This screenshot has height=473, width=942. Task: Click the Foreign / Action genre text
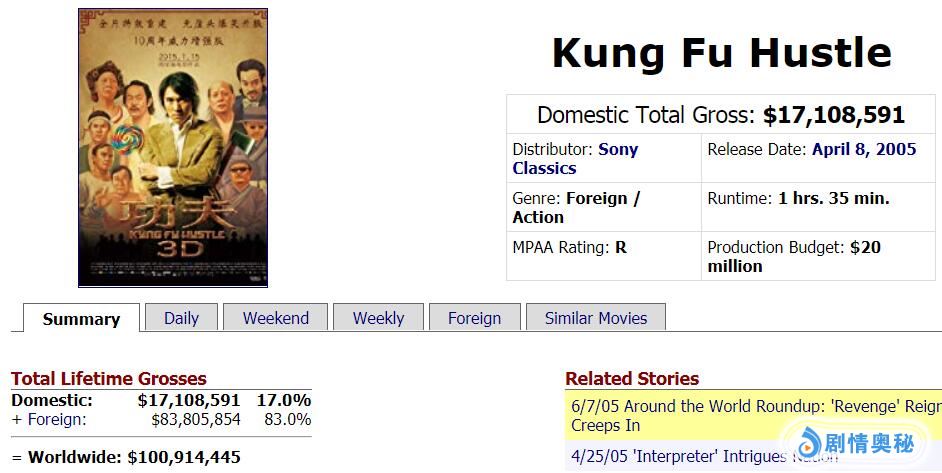pos(576,208)
